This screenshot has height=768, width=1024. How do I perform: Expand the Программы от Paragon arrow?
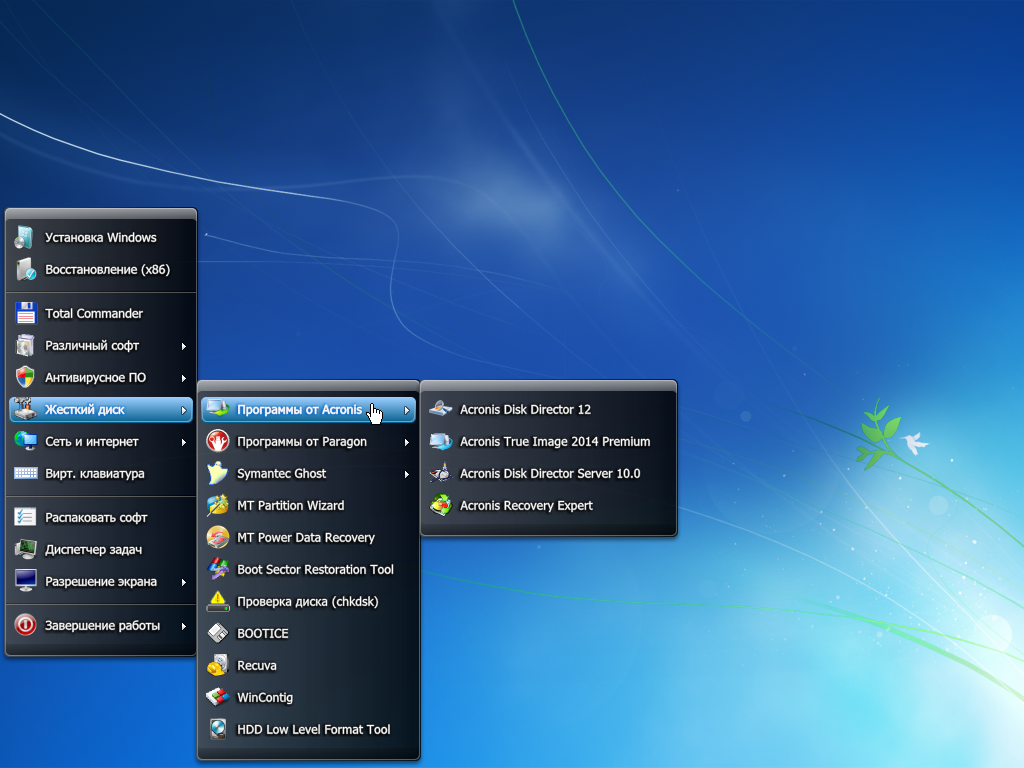tap(406, 442)
